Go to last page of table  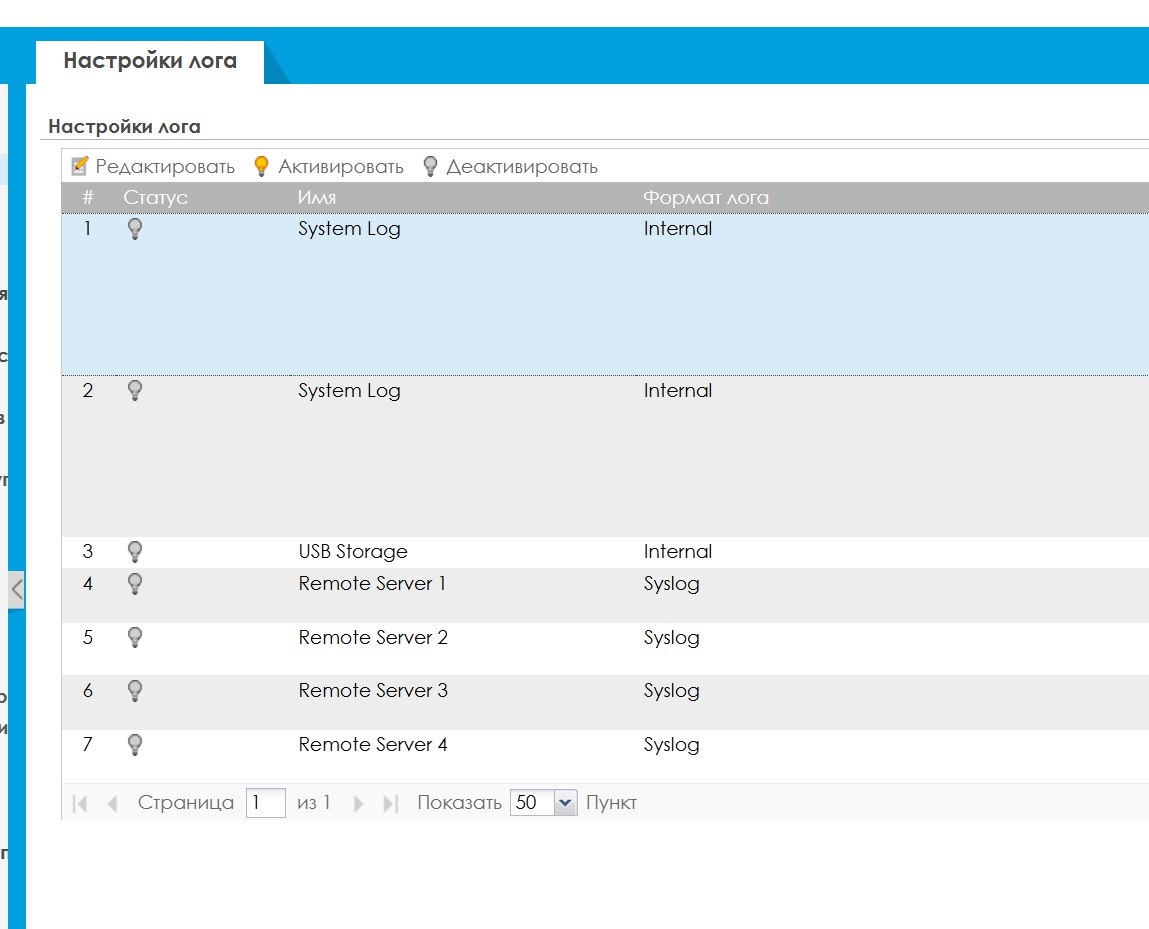point(391,804)
